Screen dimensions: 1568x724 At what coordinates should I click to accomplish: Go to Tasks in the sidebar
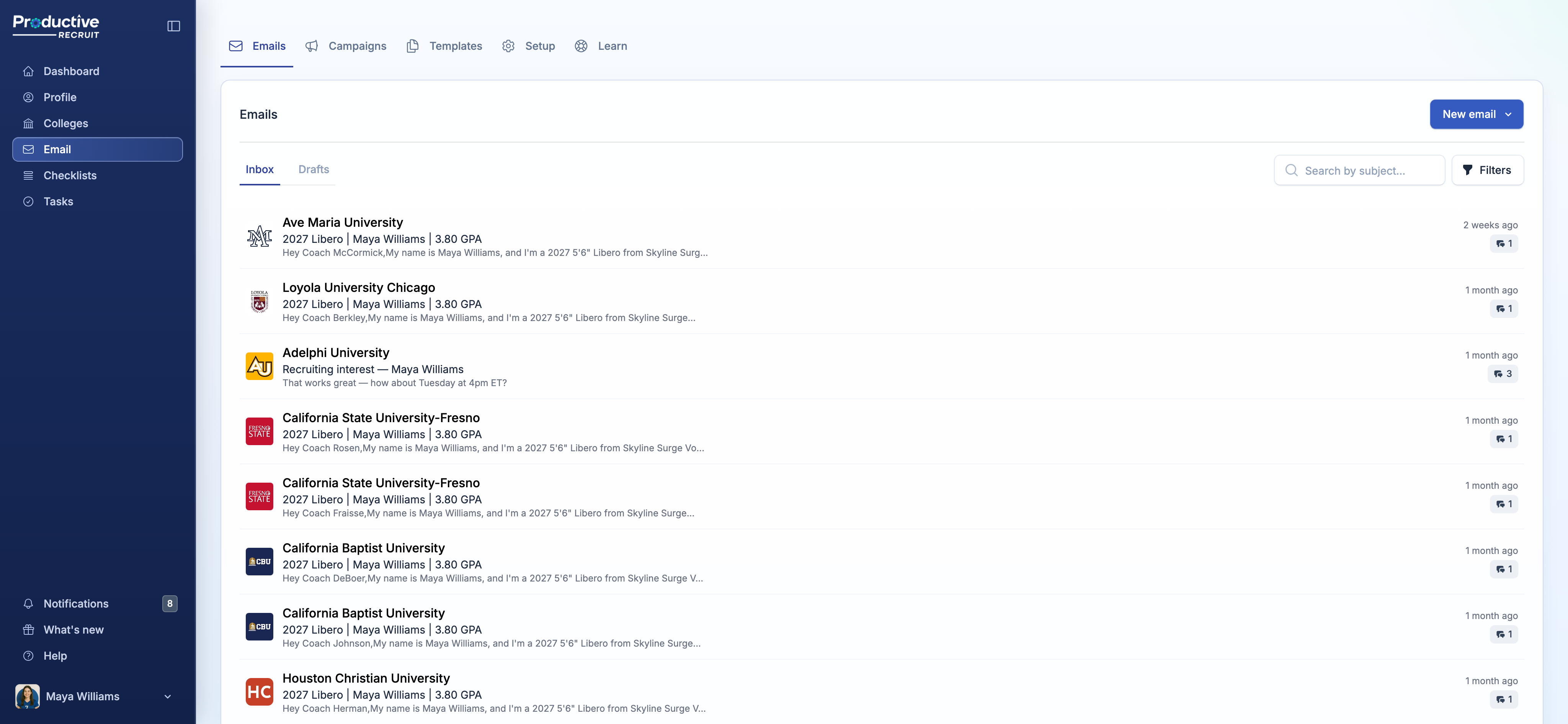coord(97,201)
